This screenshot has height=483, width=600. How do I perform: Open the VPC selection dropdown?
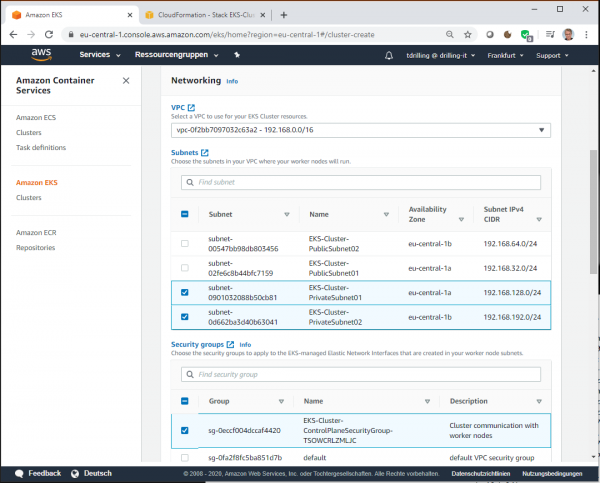361,130
